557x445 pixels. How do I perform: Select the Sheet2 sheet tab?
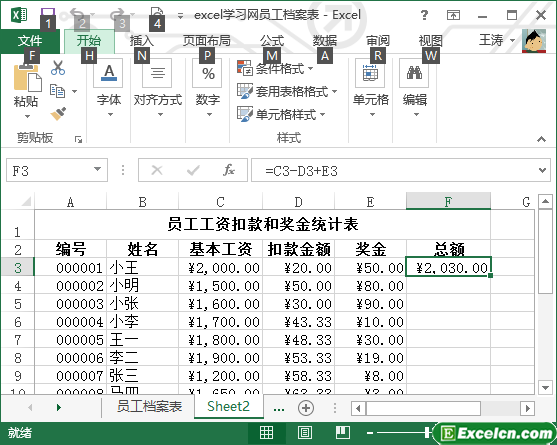pos(228,406)
